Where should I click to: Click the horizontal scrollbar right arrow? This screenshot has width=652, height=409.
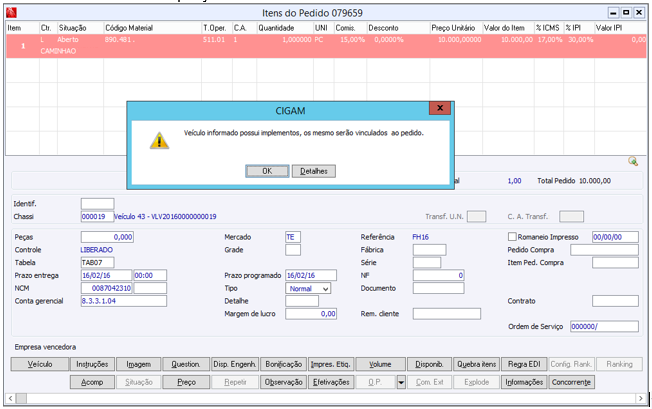click(x=641, y=398)
